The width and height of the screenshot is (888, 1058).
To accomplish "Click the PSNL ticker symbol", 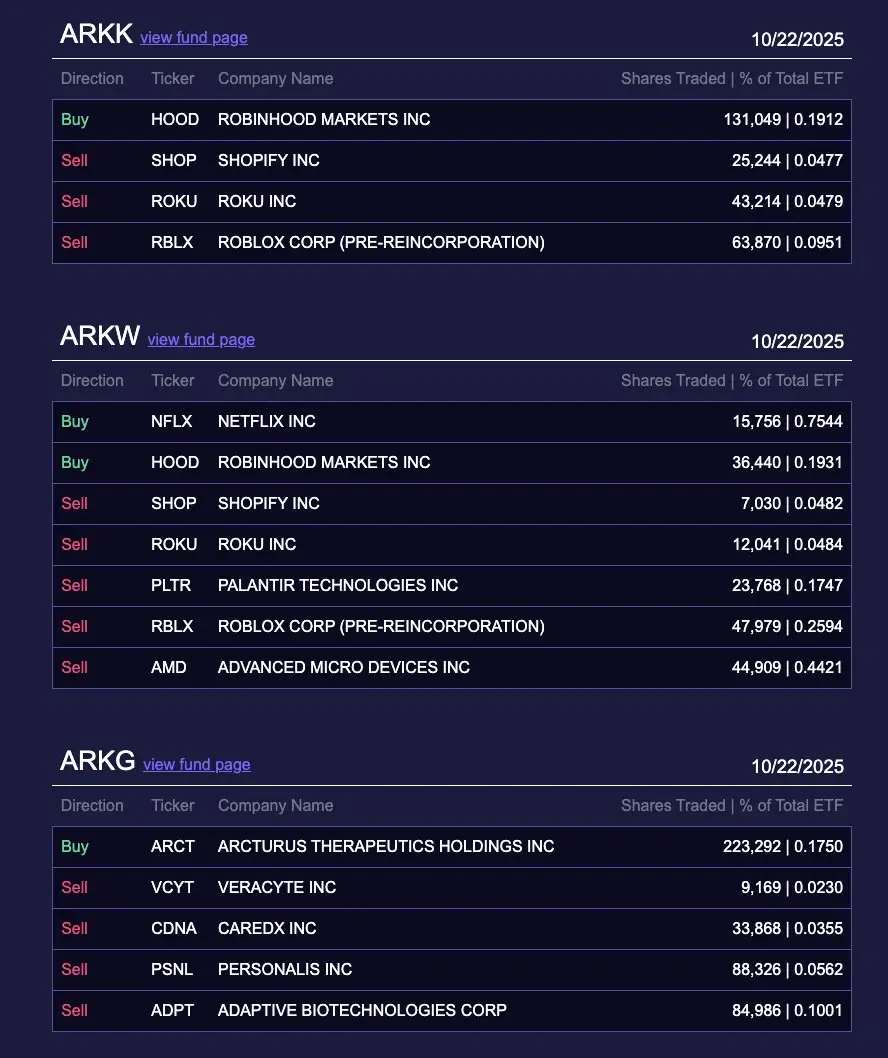I will pos(172,970).
